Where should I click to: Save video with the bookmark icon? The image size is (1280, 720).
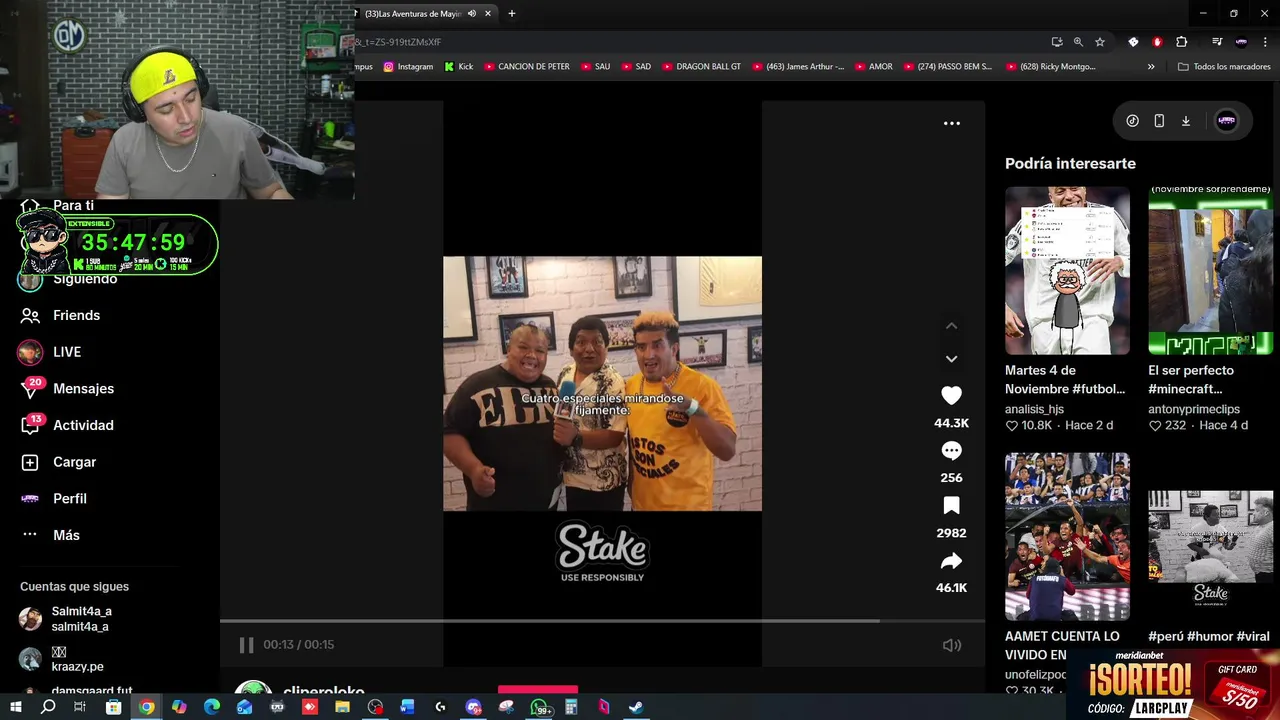pos(951,506)
